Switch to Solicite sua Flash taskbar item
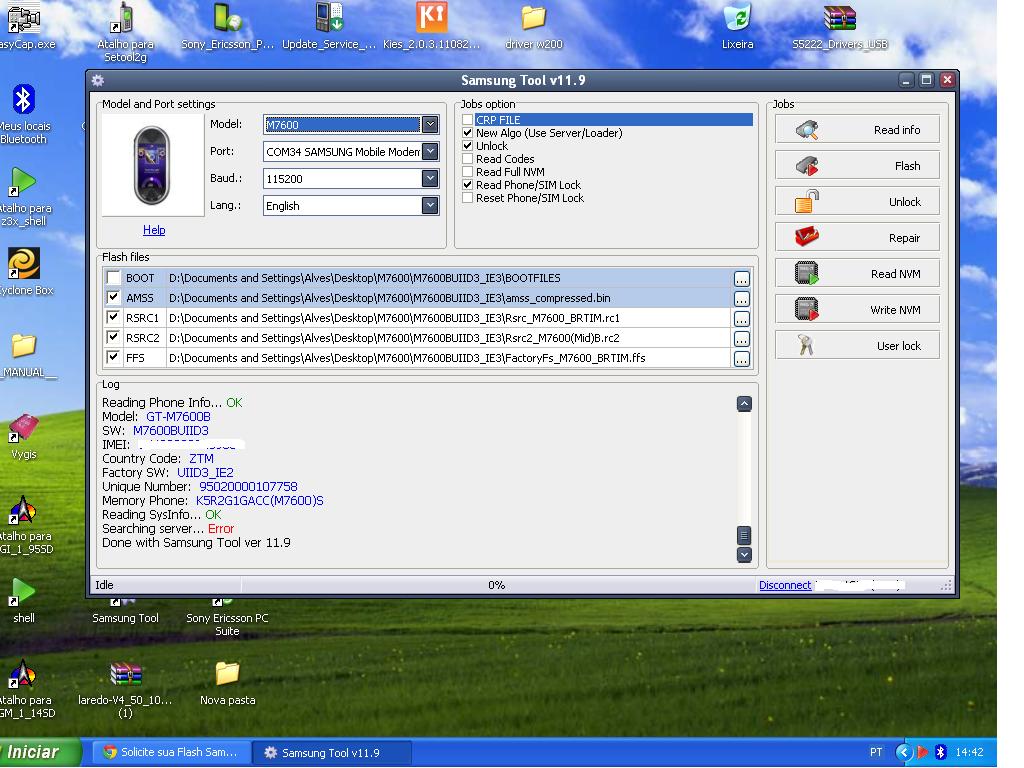 (x=171, y=753)
